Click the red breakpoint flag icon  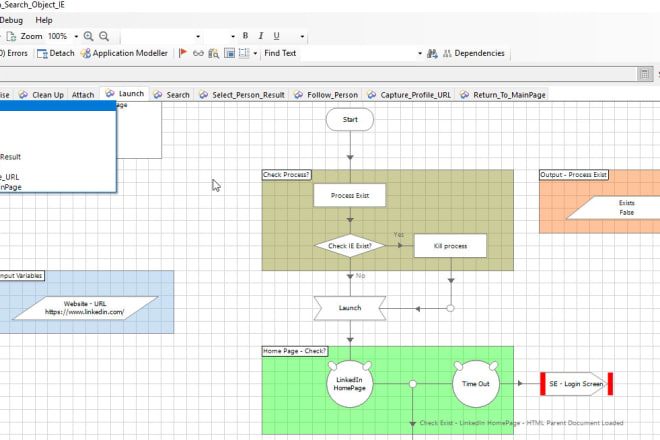click(x=182, y=53)
